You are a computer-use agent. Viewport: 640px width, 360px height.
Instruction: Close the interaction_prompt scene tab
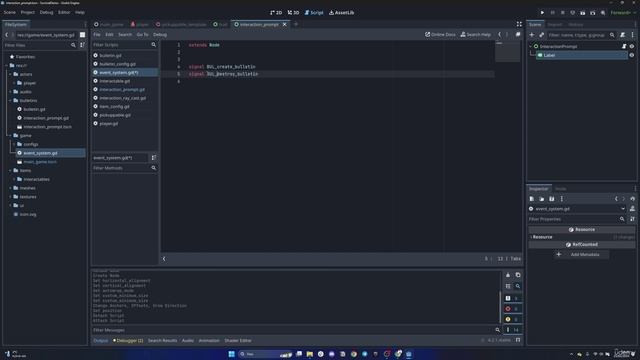[x=284, y=24]
